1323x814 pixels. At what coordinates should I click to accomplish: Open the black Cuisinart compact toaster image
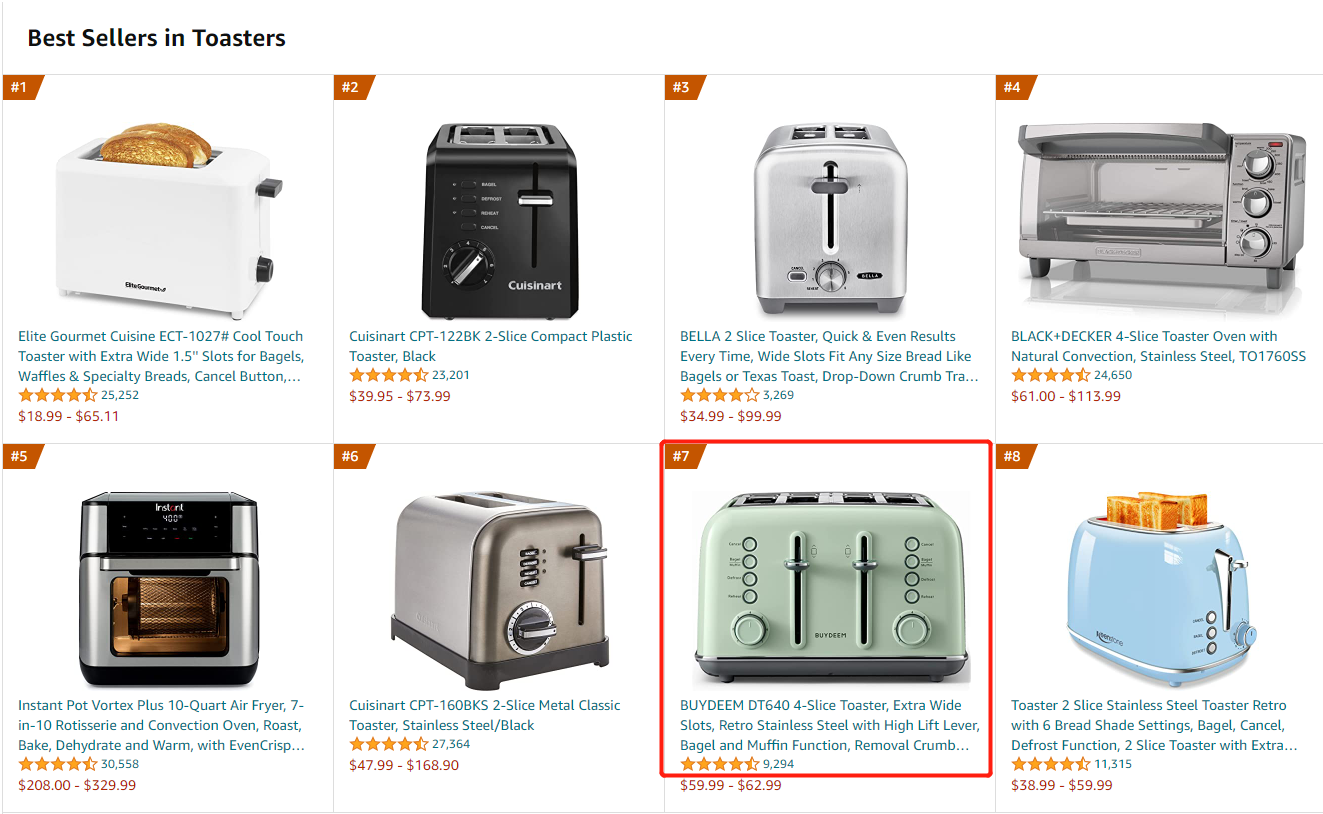(499, 212)
